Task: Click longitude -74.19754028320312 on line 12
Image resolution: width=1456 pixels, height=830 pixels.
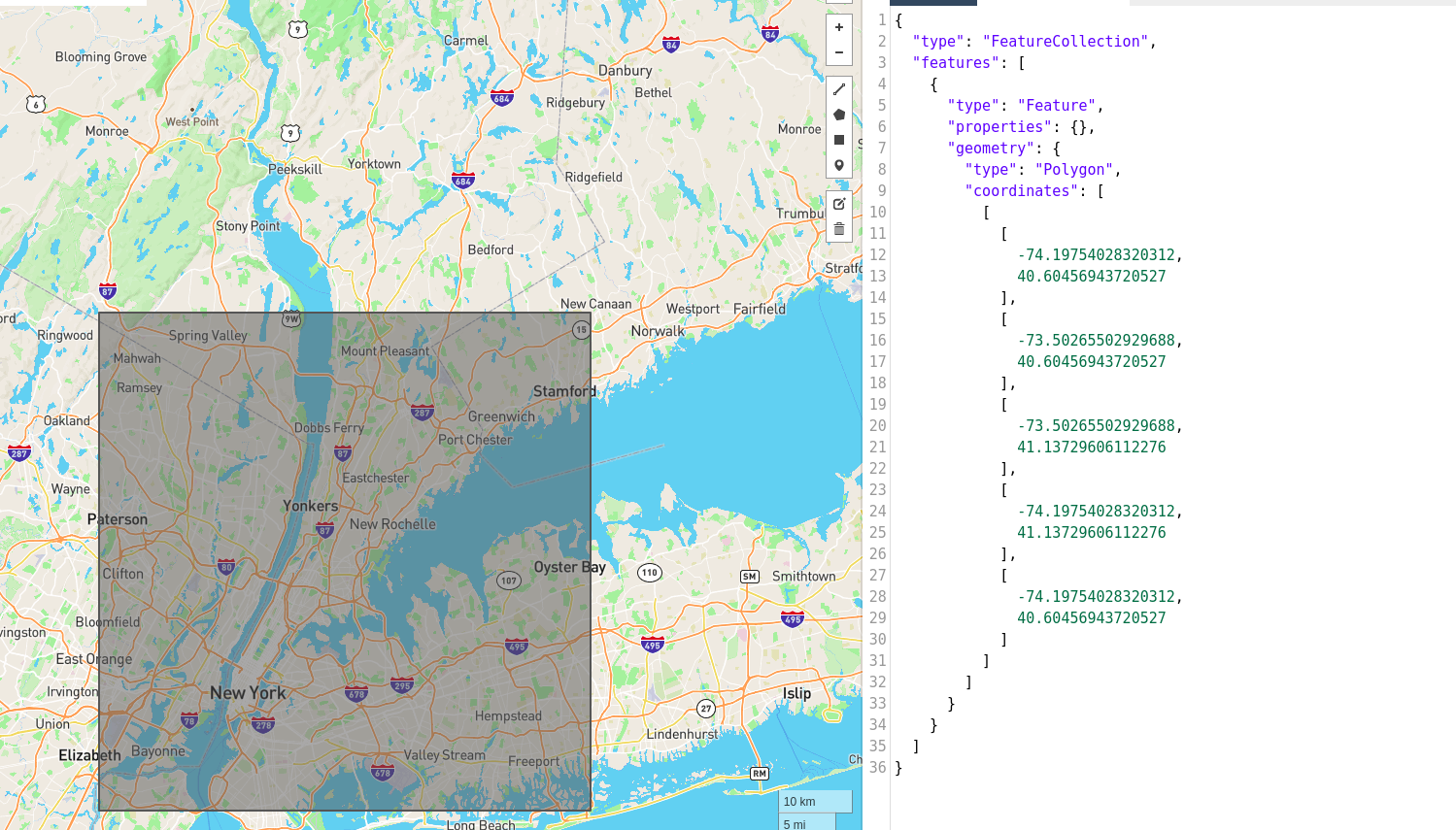Action: coord(1097,255)
